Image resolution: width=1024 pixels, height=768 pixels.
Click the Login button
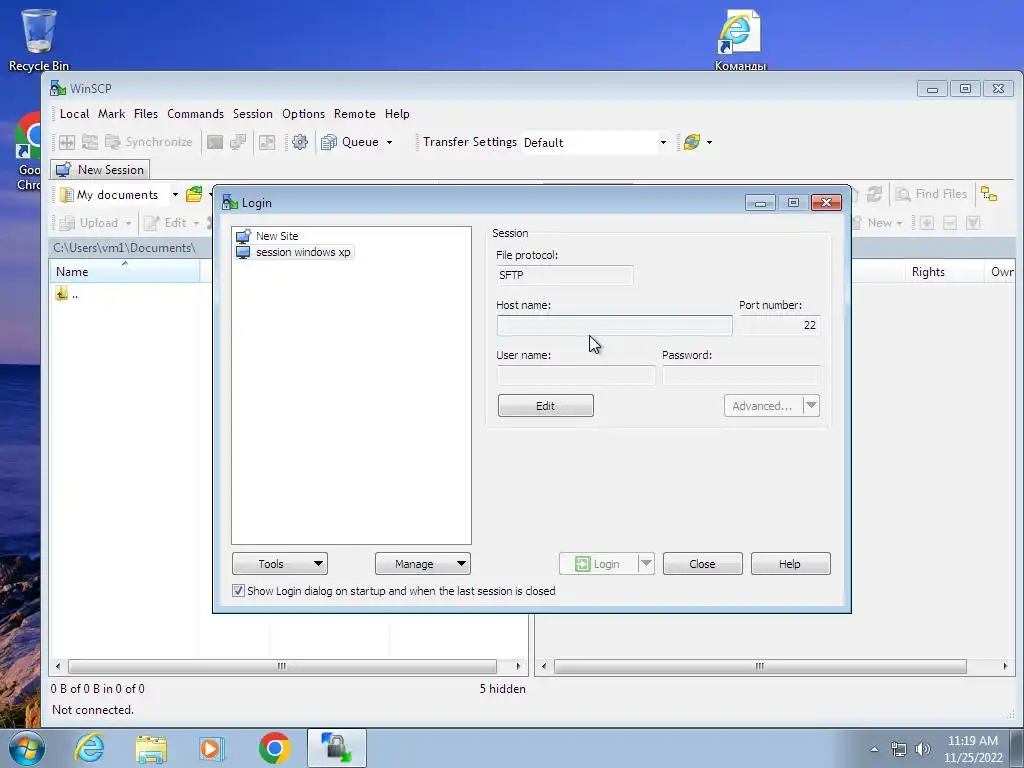(598, 564)
